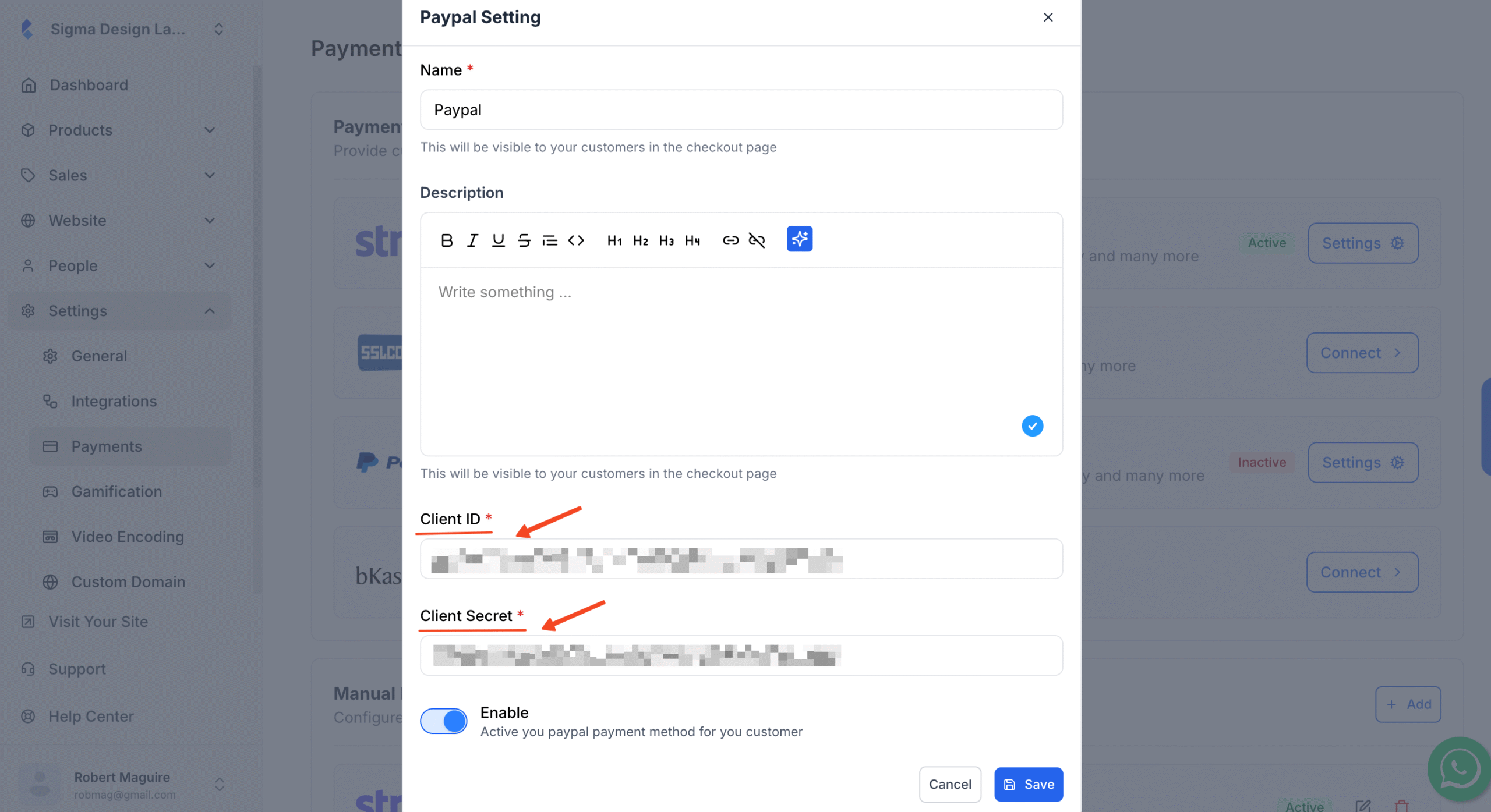The width and height of the screenshot is (1491, 812).
Task: Save the Paypal settings
Action: coord(1029,784)
